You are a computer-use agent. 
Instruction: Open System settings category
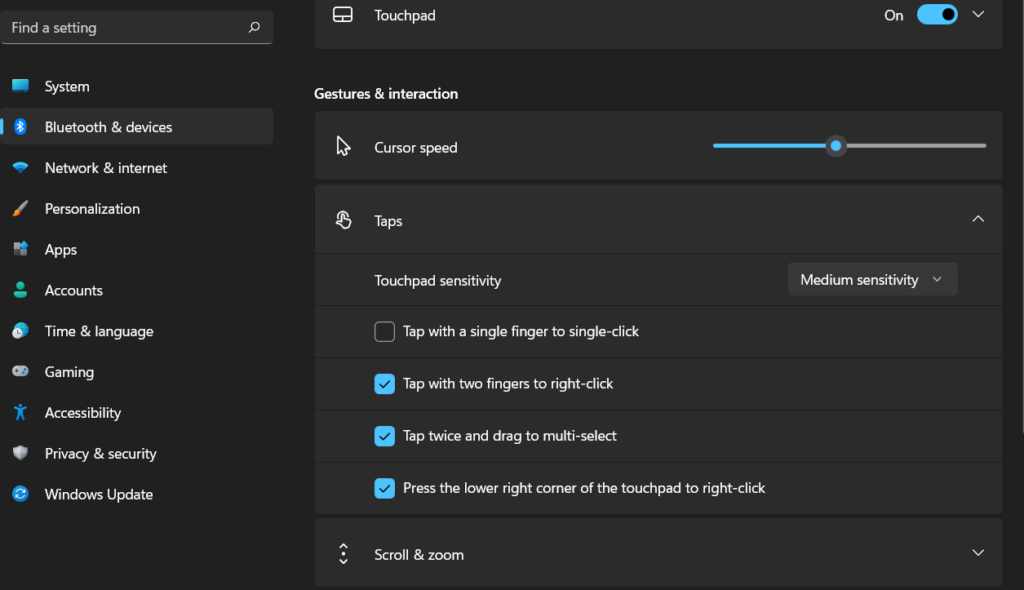pyautogui.click(x=136, y=86)
